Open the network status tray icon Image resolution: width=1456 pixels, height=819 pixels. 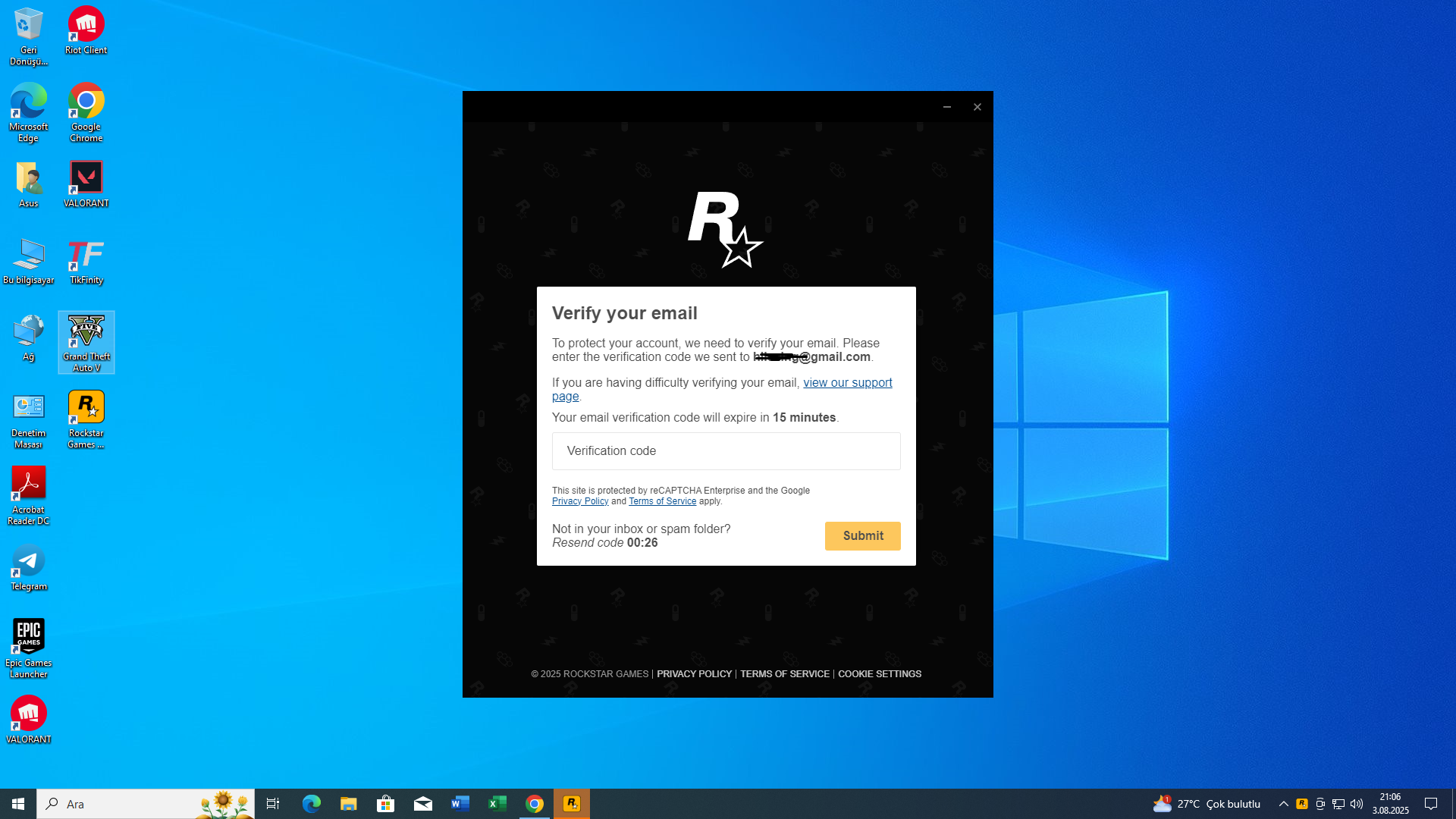pos(1338,804)
